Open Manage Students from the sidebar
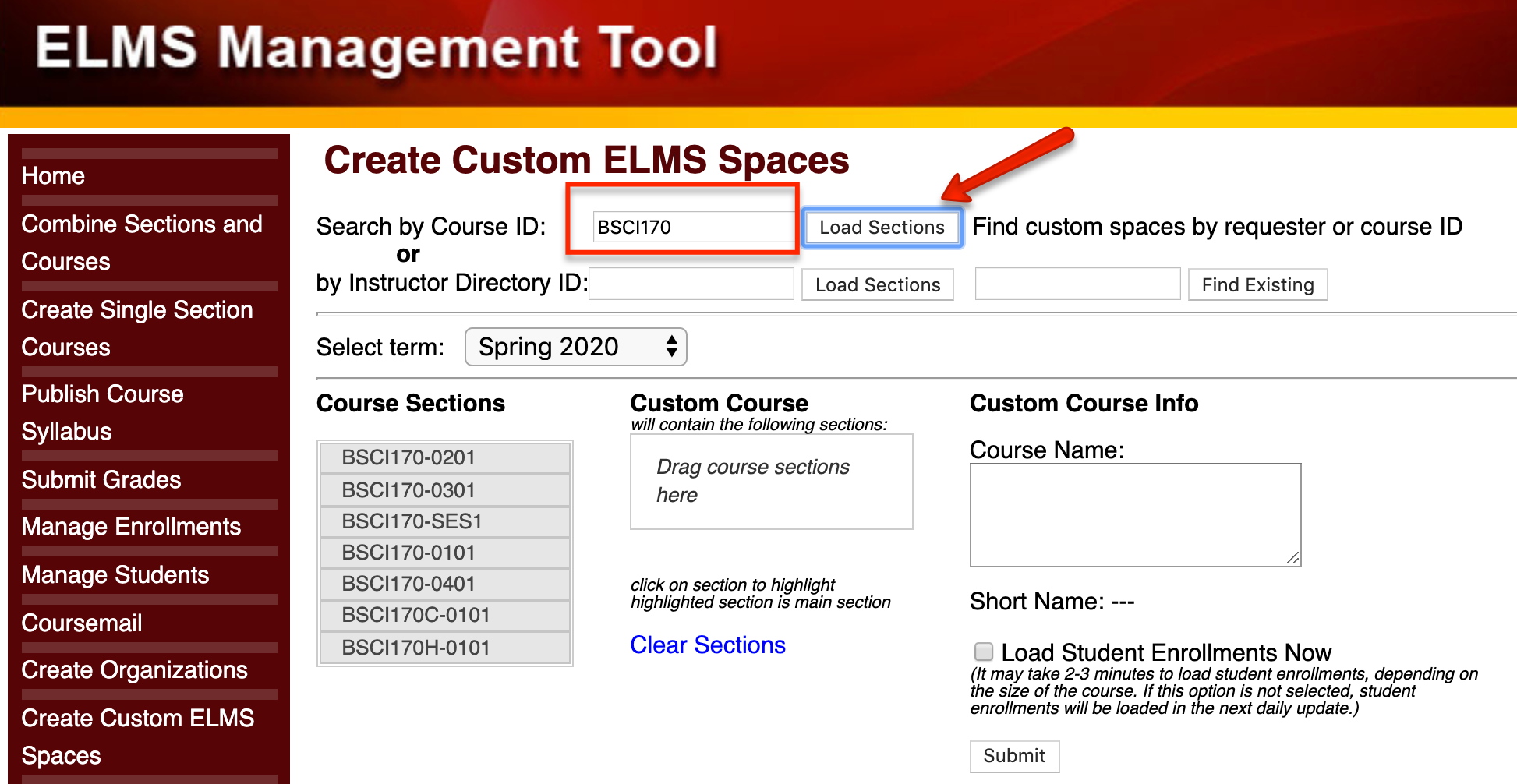Screen dimensions: 1517x784 tap(115, 575)
